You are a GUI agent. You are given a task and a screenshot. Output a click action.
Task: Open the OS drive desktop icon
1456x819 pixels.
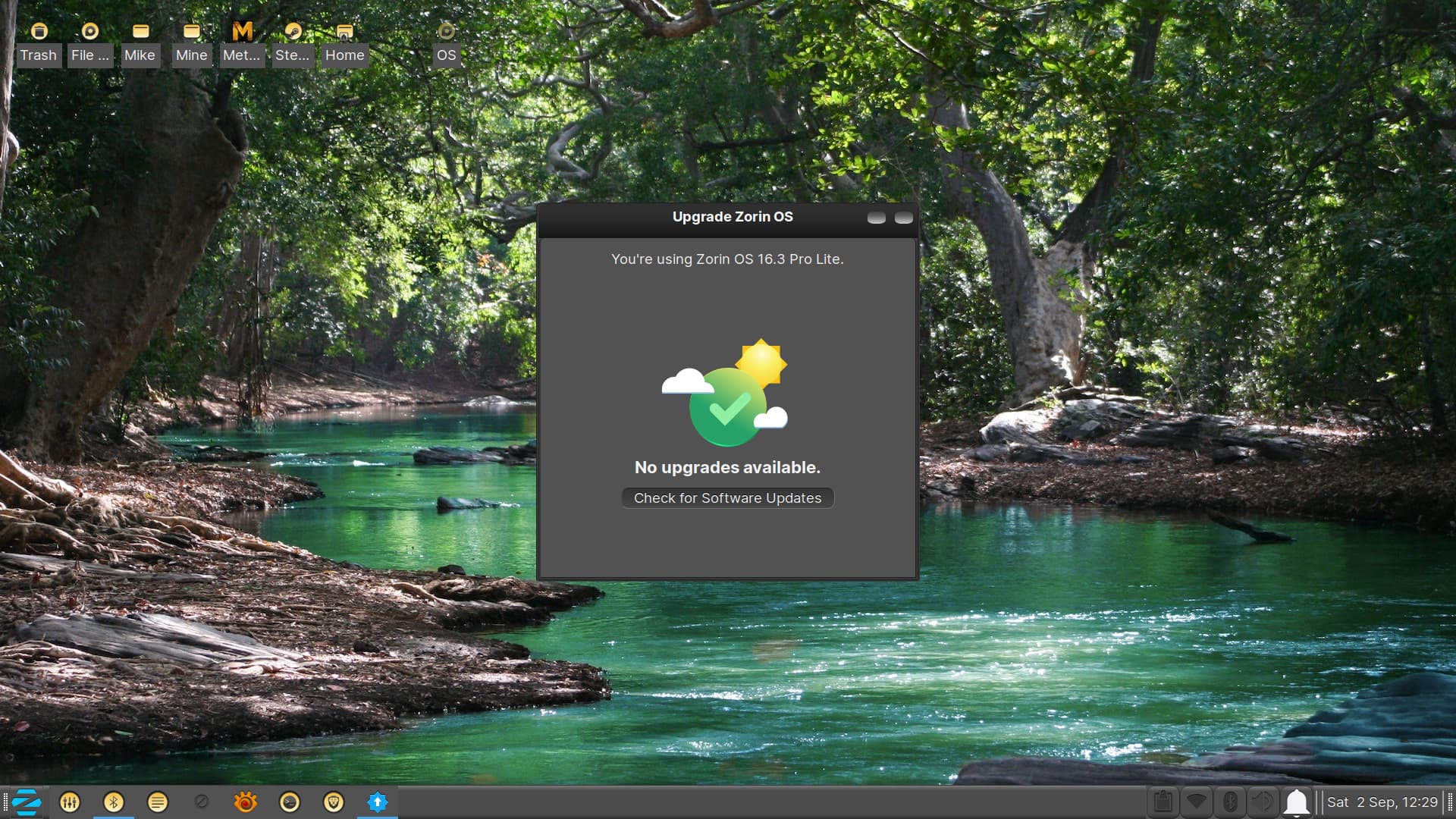[447, 43]
